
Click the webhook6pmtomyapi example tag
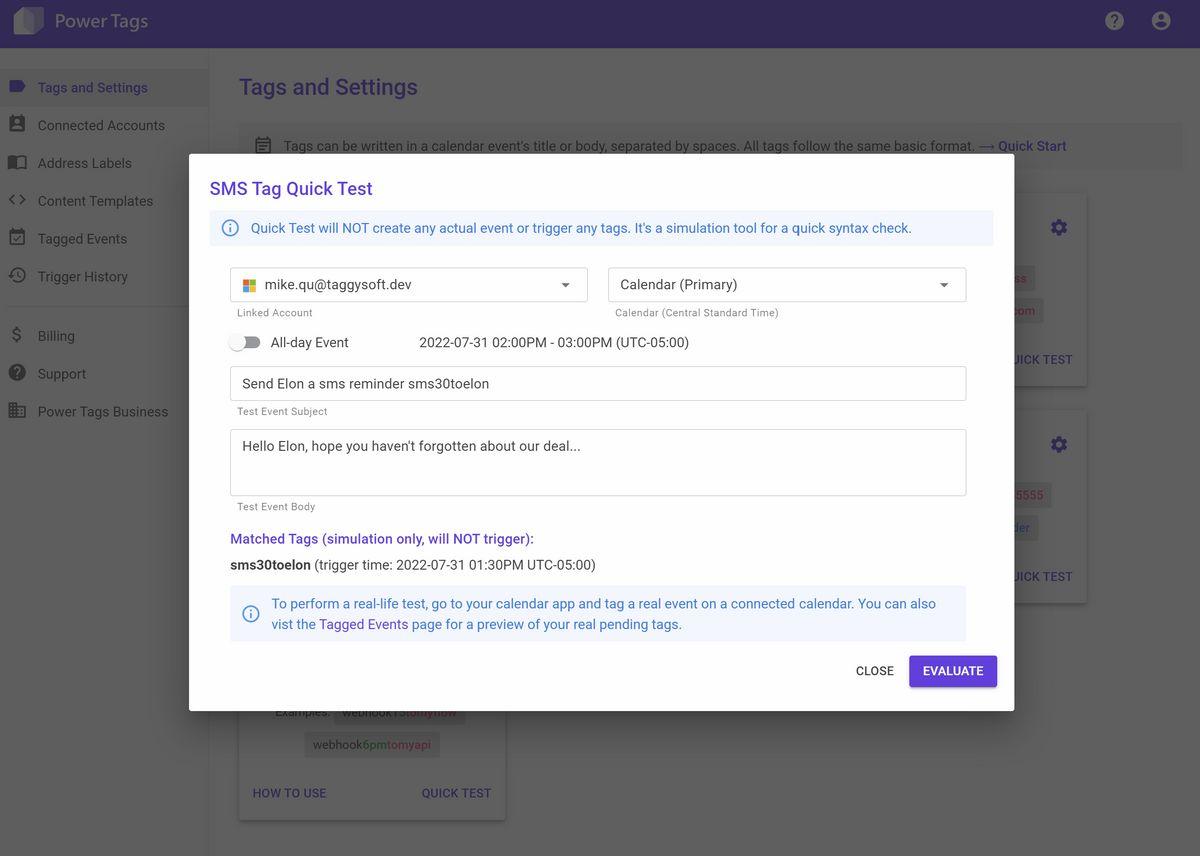pyautogui.click(x=372, y=745)
